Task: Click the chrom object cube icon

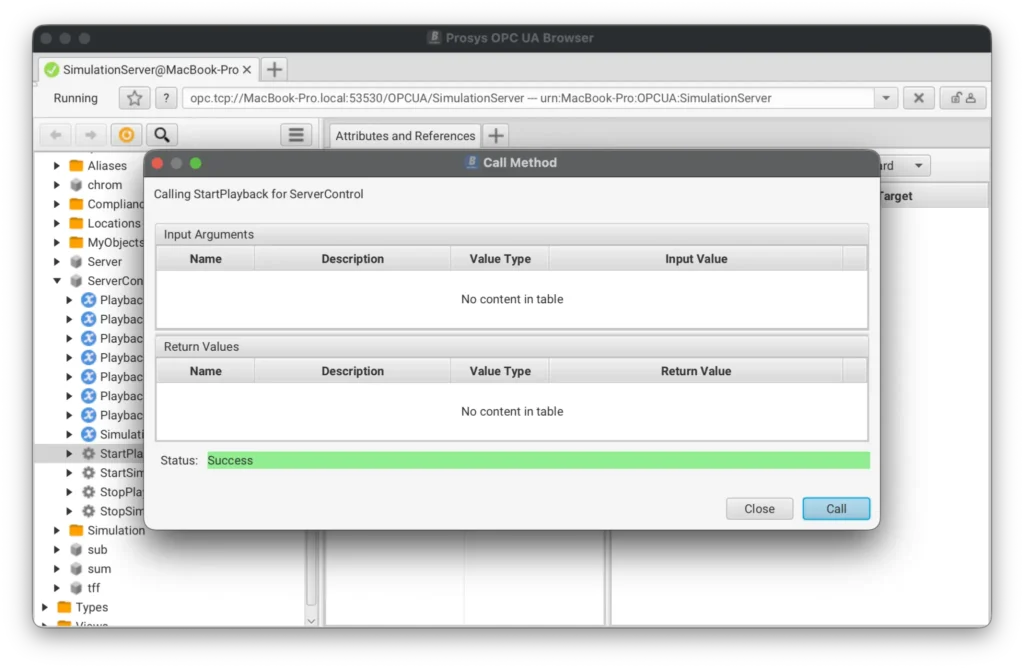Action: 76,185
